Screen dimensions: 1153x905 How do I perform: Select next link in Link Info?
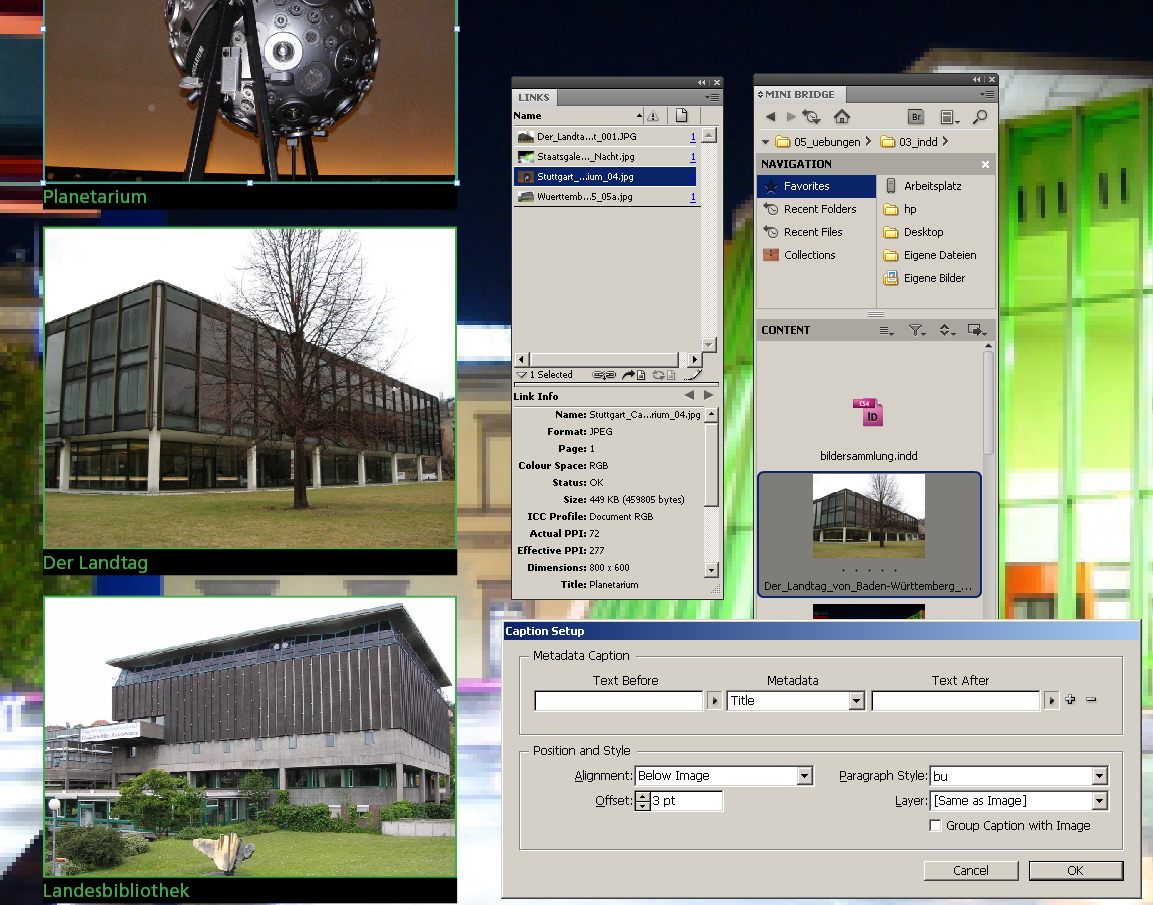[x=708, y=396]
